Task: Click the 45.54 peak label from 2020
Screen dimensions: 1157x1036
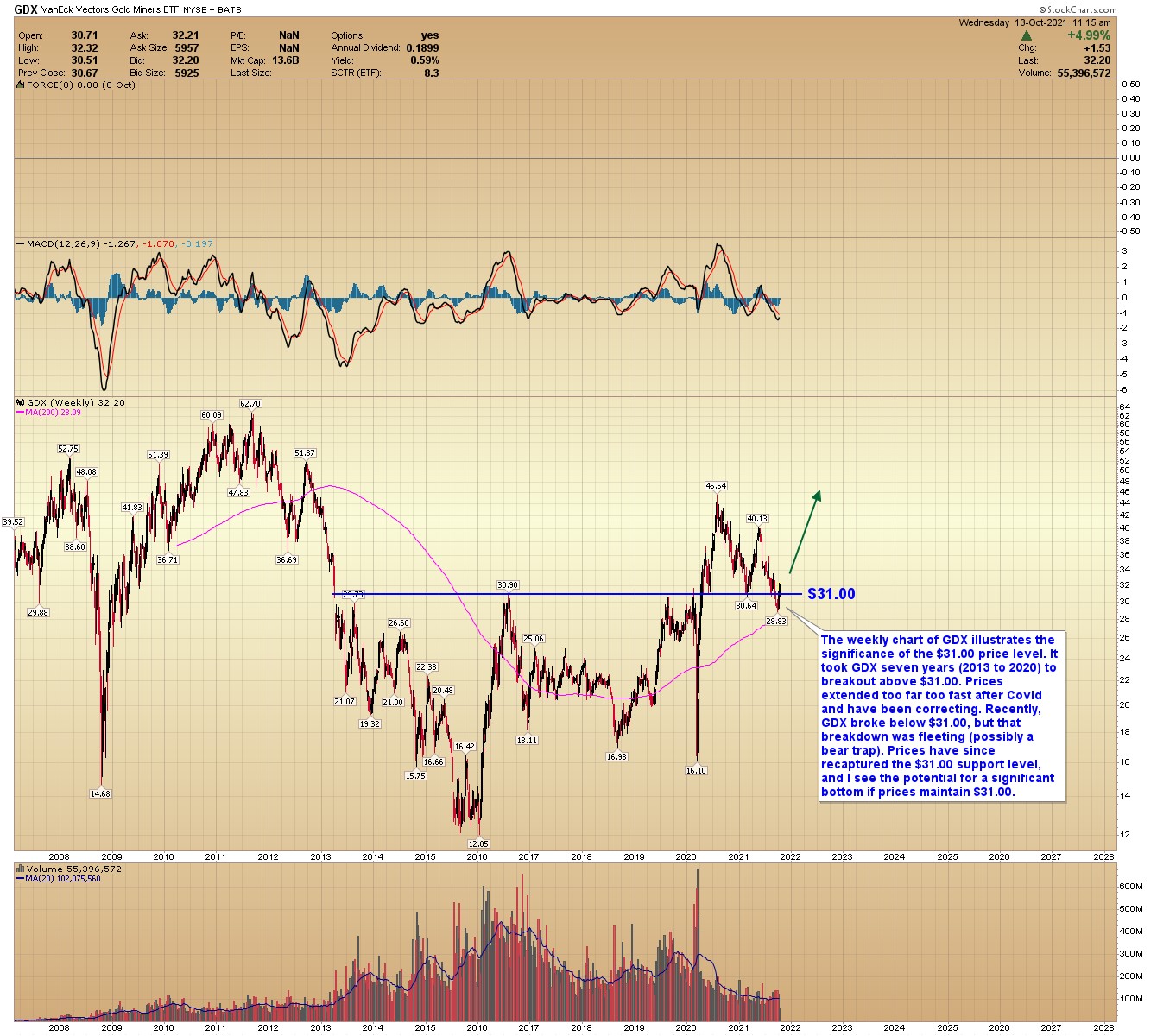Action: pos(716,486)
